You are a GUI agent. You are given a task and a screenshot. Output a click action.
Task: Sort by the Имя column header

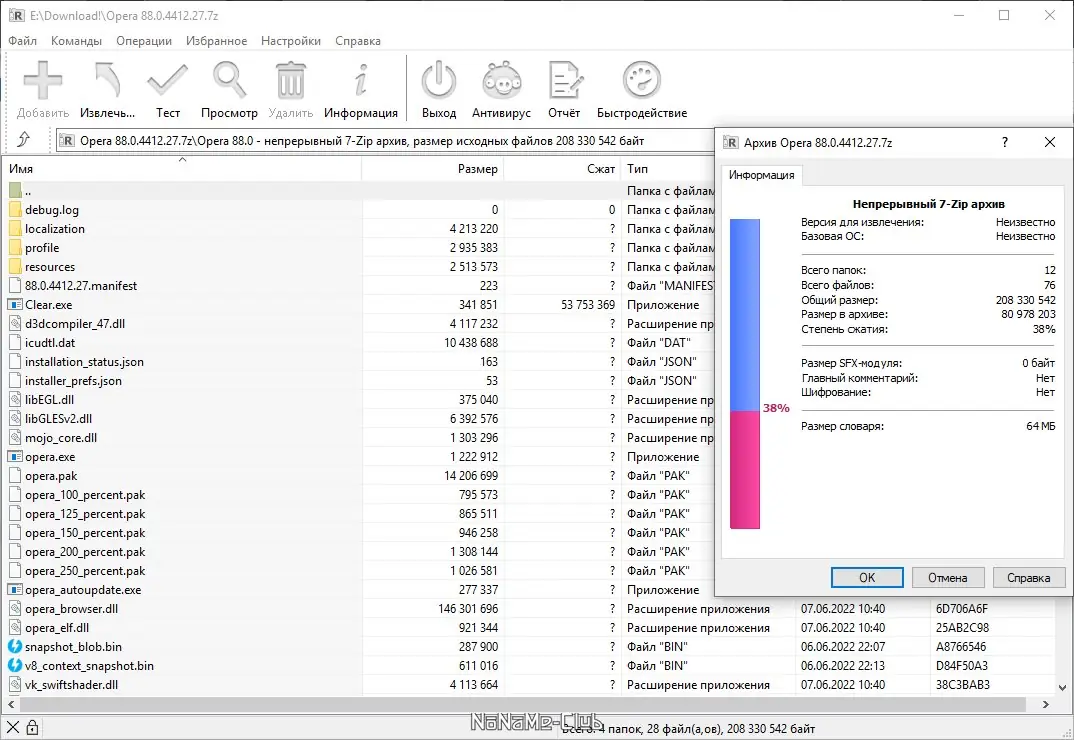(x=182, y=169)
